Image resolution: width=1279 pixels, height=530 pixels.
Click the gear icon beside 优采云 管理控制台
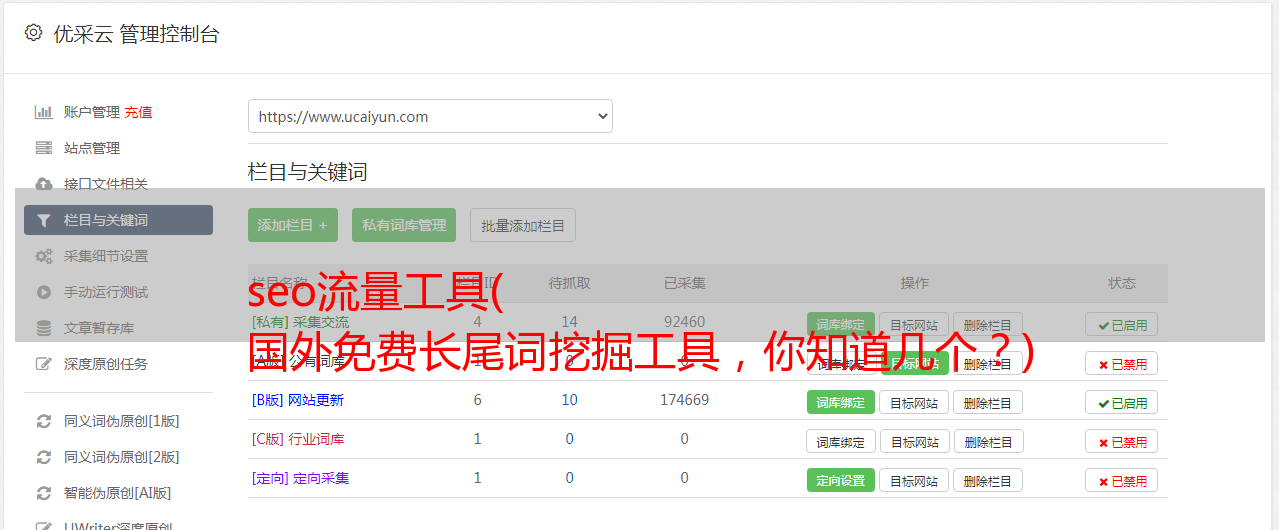pos(33,33)
